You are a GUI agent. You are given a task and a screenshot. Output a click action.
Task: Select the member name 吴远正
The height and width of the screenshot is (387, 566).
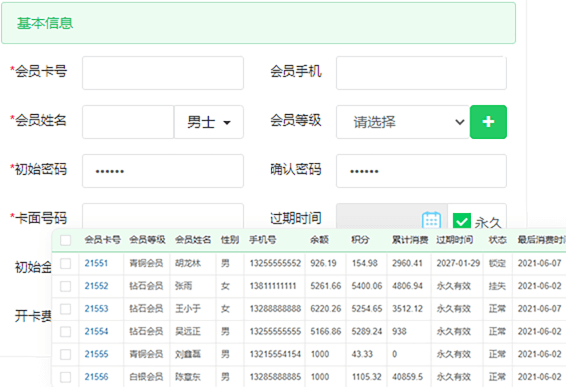(188, 331)
